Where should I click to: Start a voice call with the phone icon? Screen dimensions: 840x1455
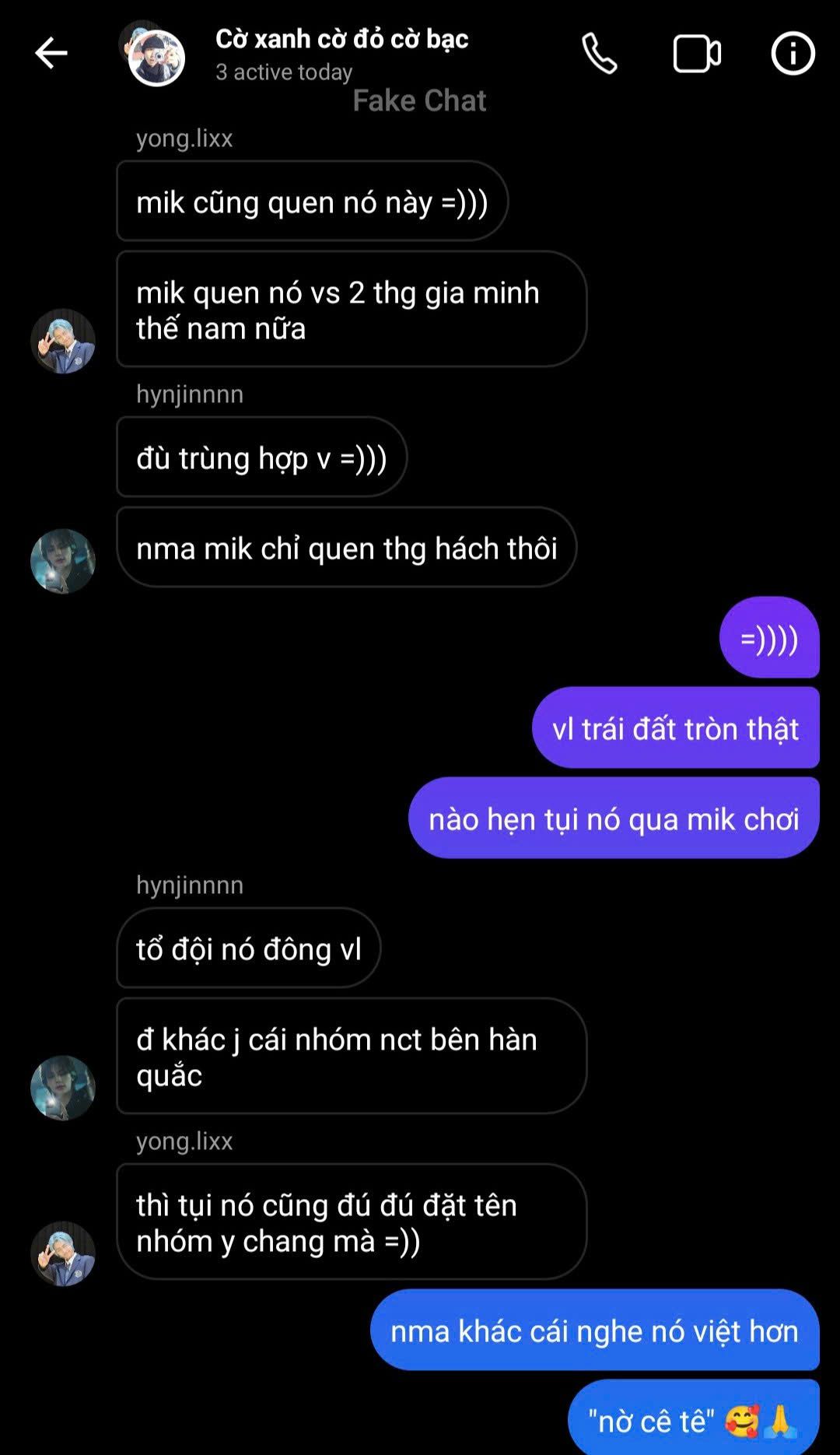click(600, 54)
